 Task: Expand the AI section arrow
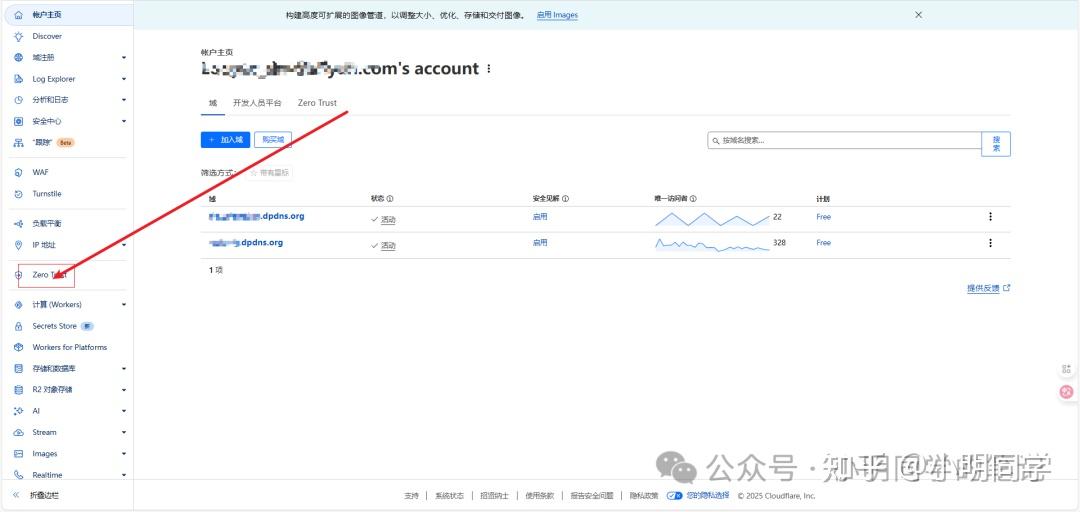(124, 411)
